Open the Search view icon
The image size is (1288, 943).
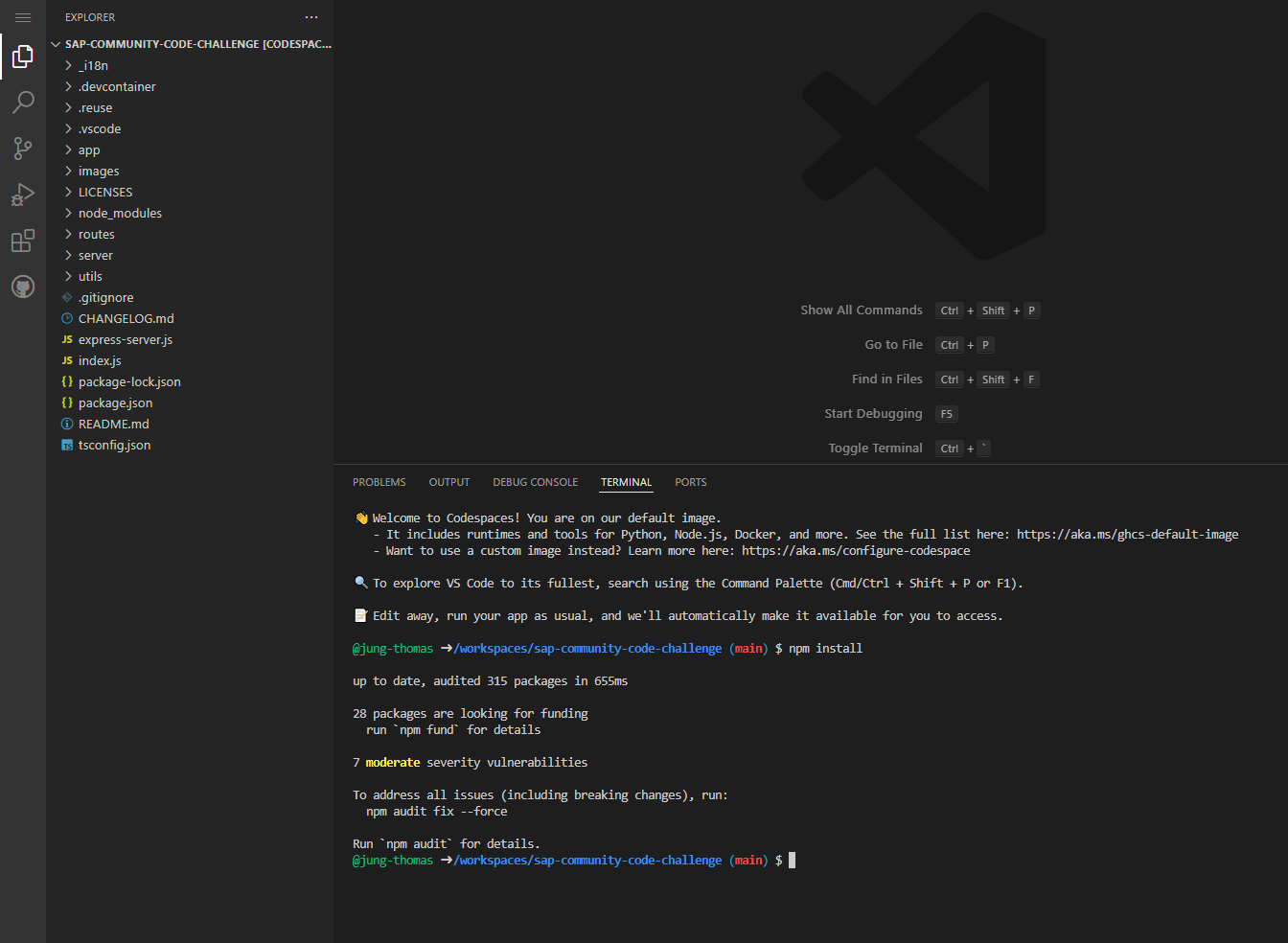point(23,103)
